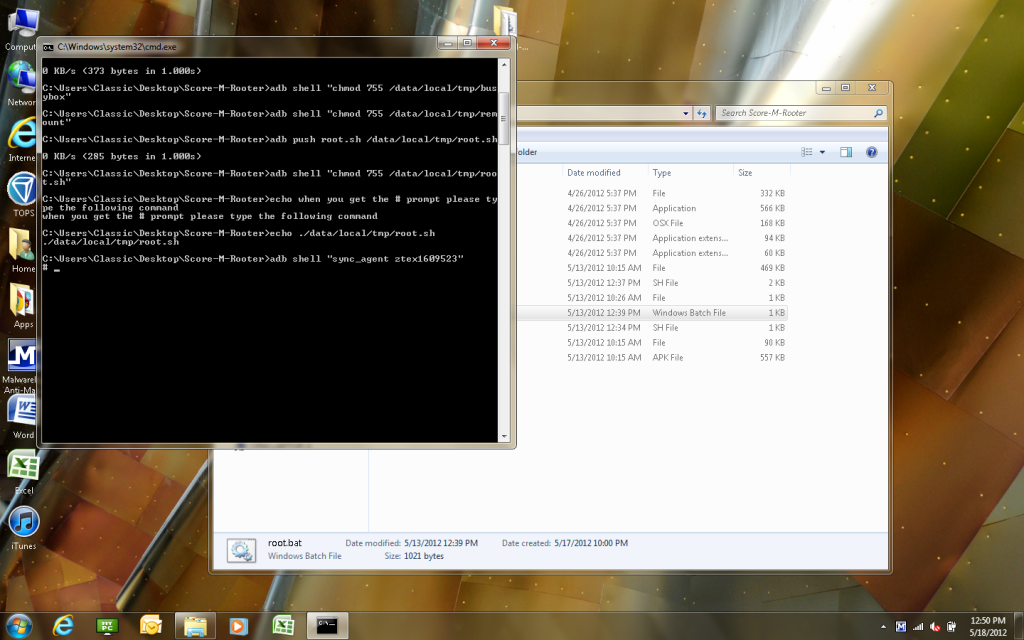This screenshot has height=640, width=1024.
Task: Click the taskbar clock showing 12:50 PM
Action: 988,626
